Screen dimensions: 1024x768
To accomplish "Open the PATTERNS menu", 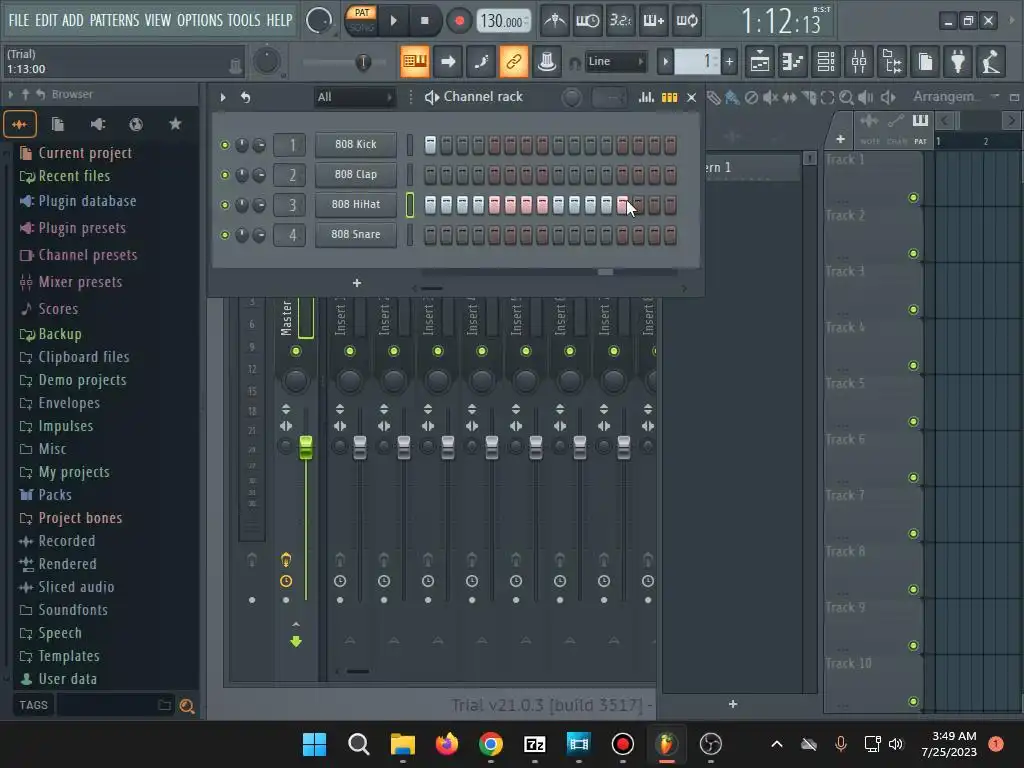I will (x=114, y=20).
